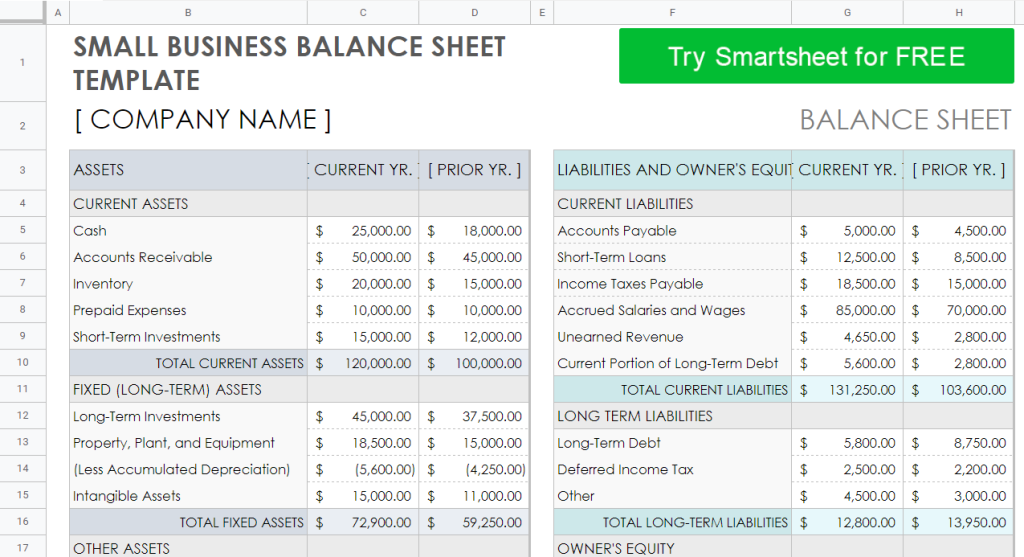Viewport: 1024px width, 557px height.
Task: Select Less Accumulated Depreciation current value
Action: [x=363, y=469]
